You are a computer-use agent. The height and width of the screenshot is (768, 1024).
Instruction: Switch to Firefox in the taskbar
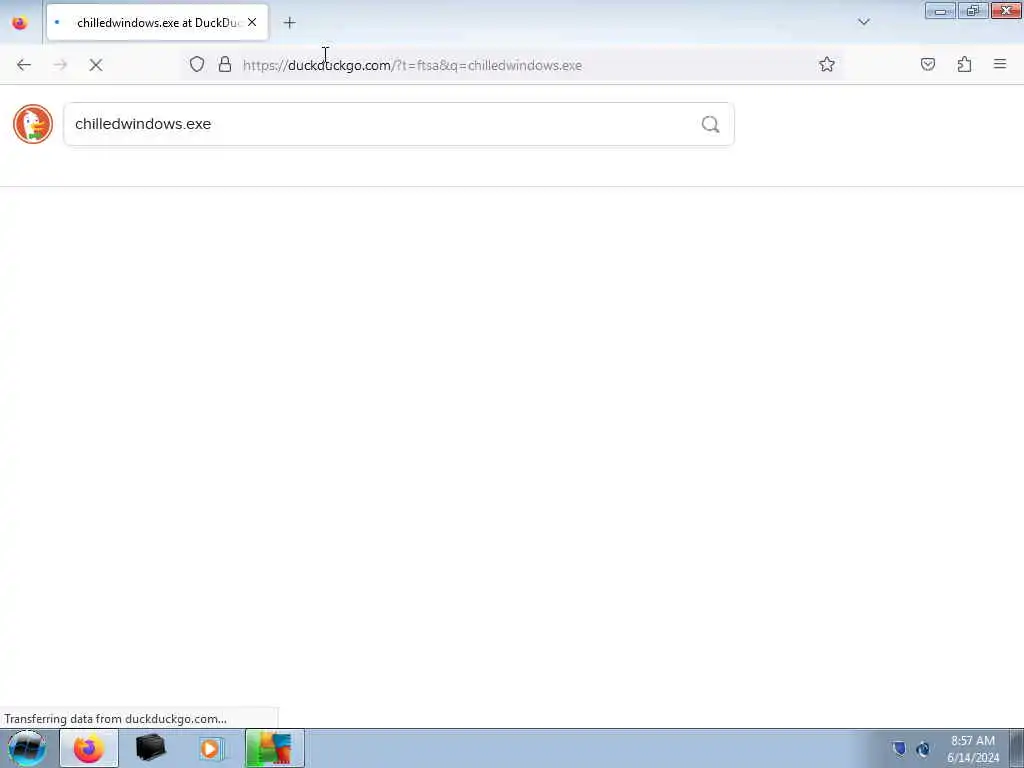pos(89,748)
